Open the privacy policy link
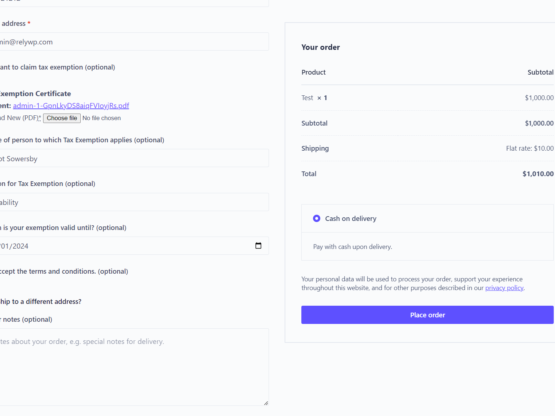555x416 pixels. 504,288
